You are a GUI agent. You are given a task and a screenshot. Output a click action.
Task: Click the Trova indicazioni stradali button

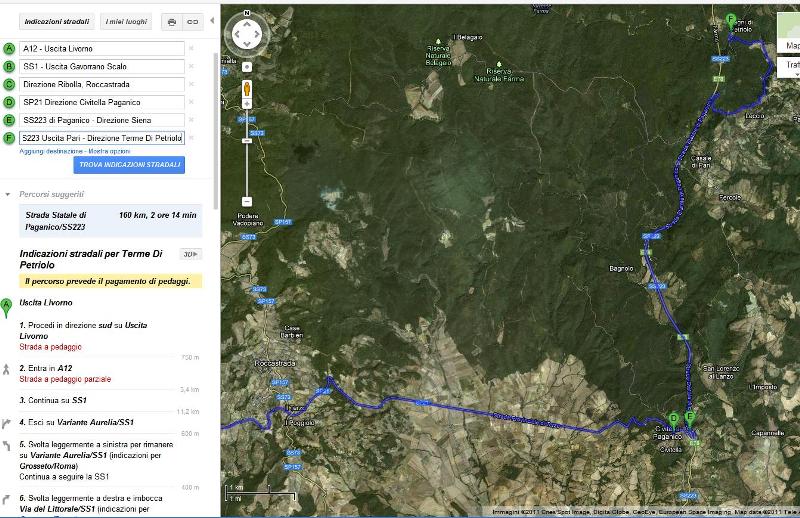(x=129, y=165)
